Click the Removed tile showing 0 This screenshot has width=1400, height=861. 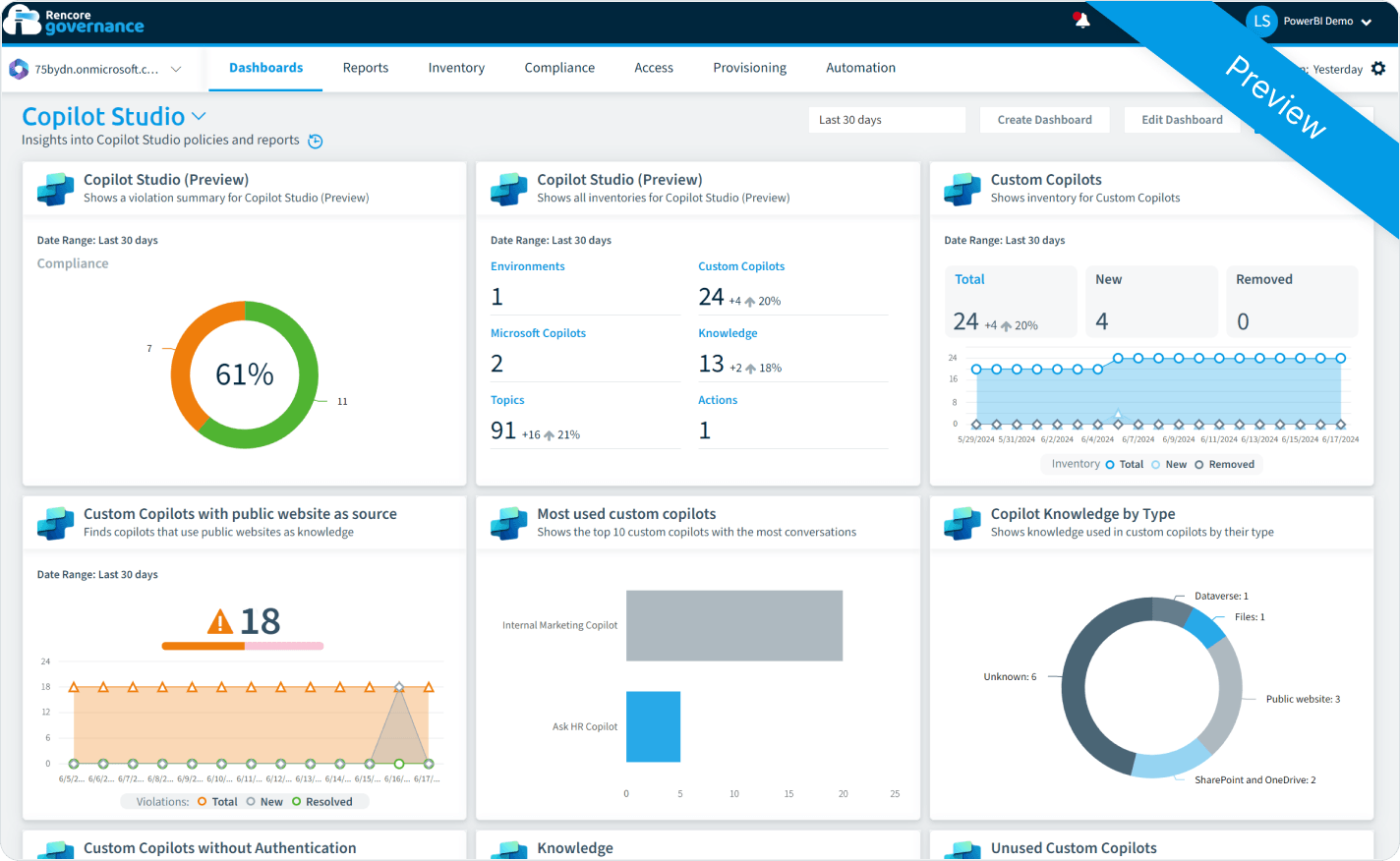click(x=1292, y=302)
